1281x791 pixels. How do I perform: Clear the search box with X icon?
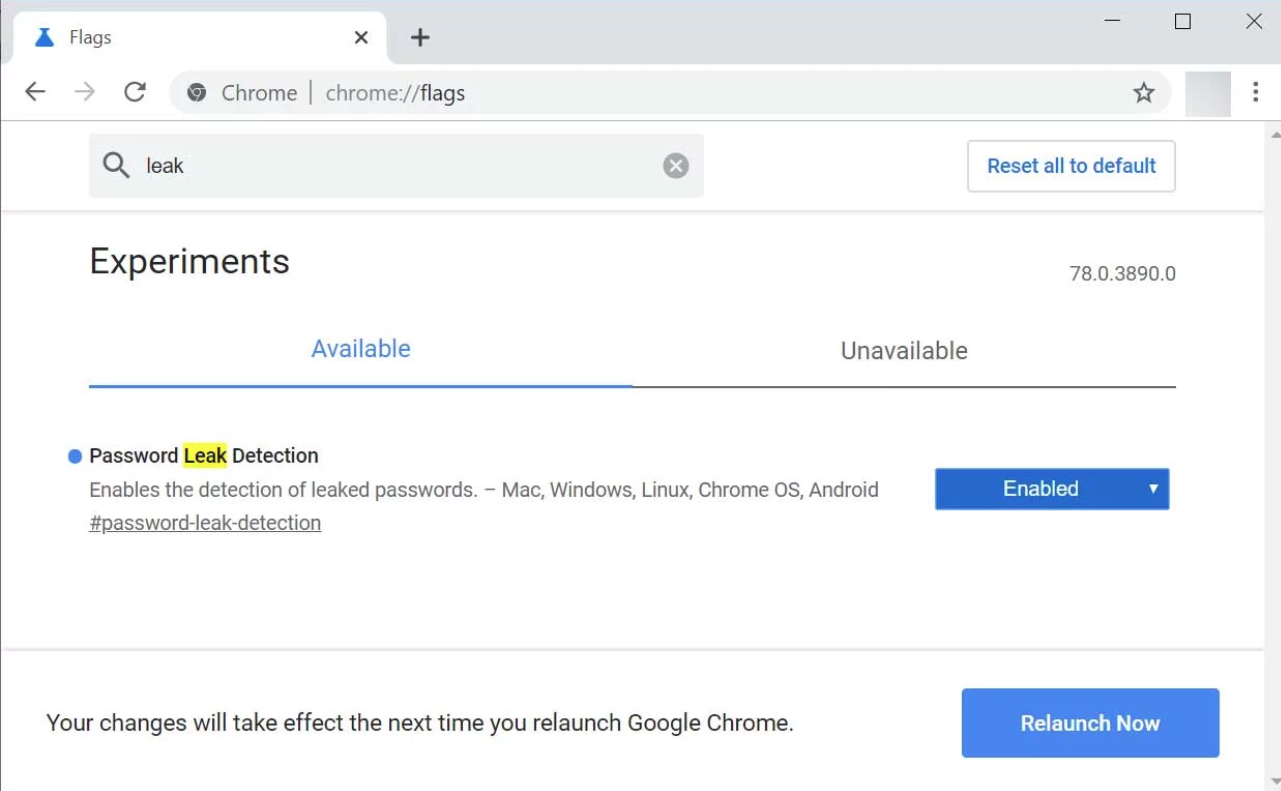[676, 166]
